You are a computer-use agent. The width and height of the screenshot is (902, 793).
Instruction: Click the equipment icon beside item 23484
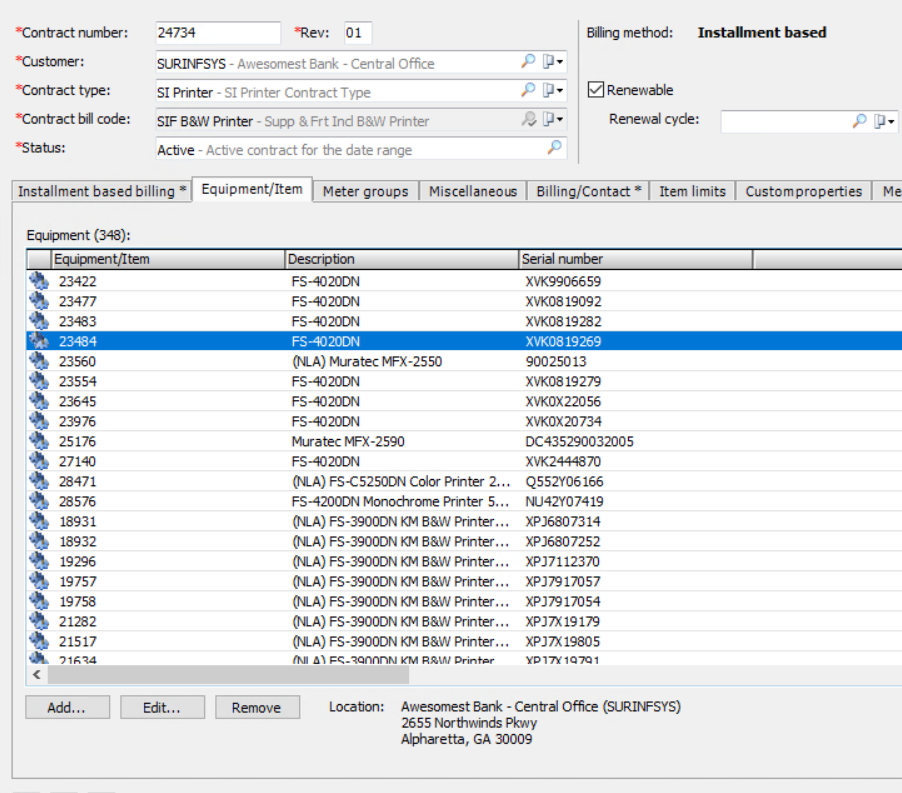tap(39, 341)
